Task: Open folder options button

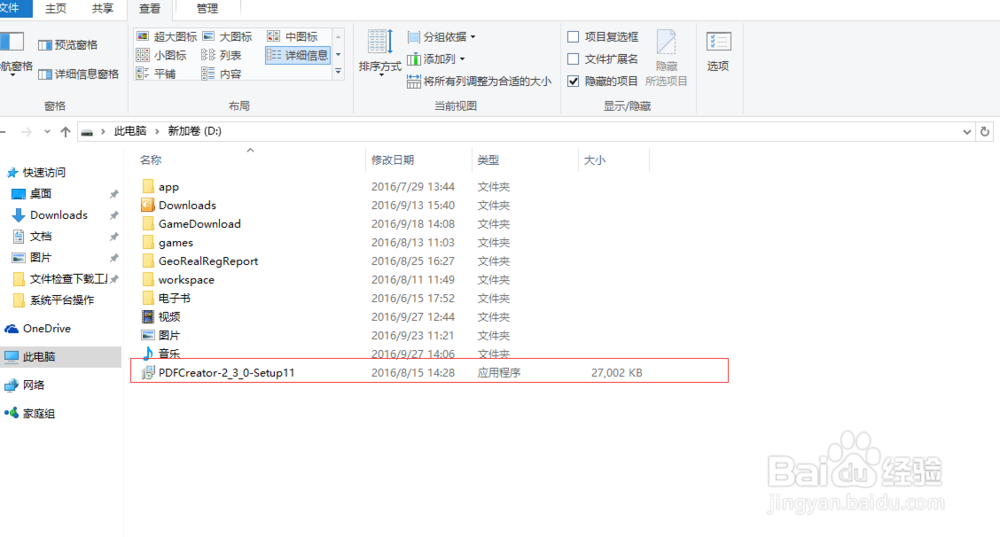Action: tap(718, 52)
